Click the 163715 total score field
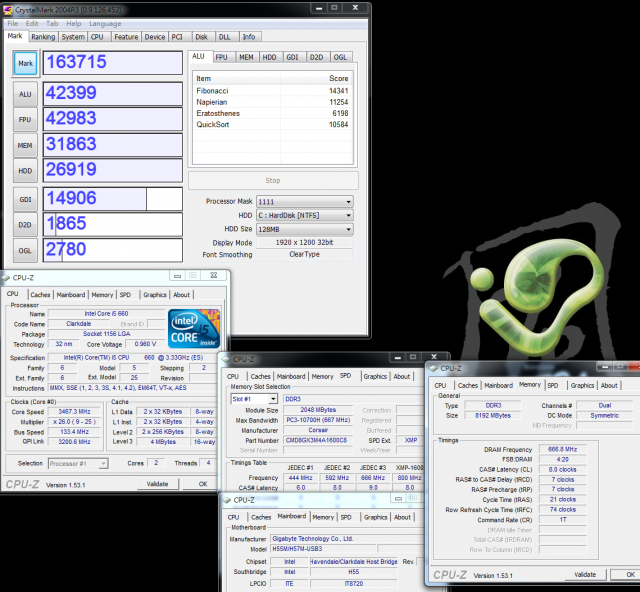Viewport: 640px width, 592px height. (x=113, y=62)
